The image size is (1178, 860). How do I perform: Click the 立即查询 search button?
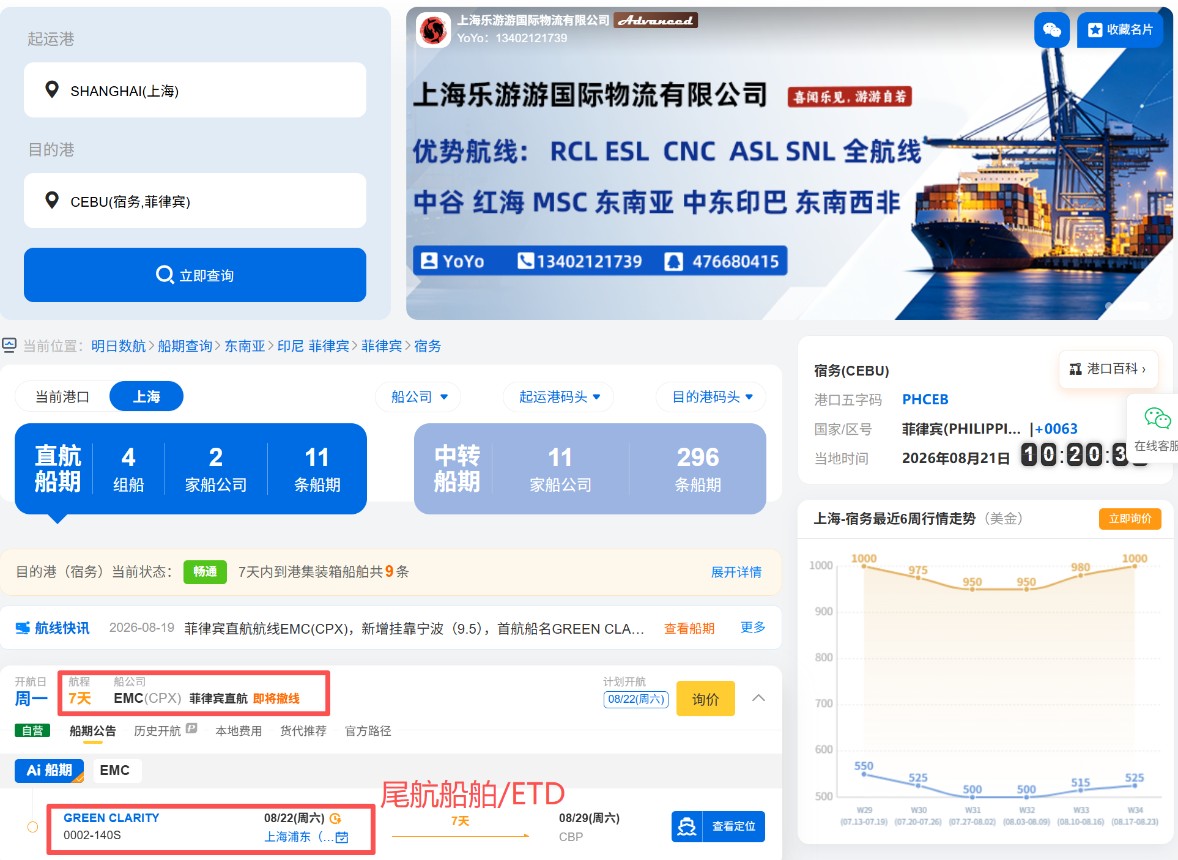click(195, 275)
